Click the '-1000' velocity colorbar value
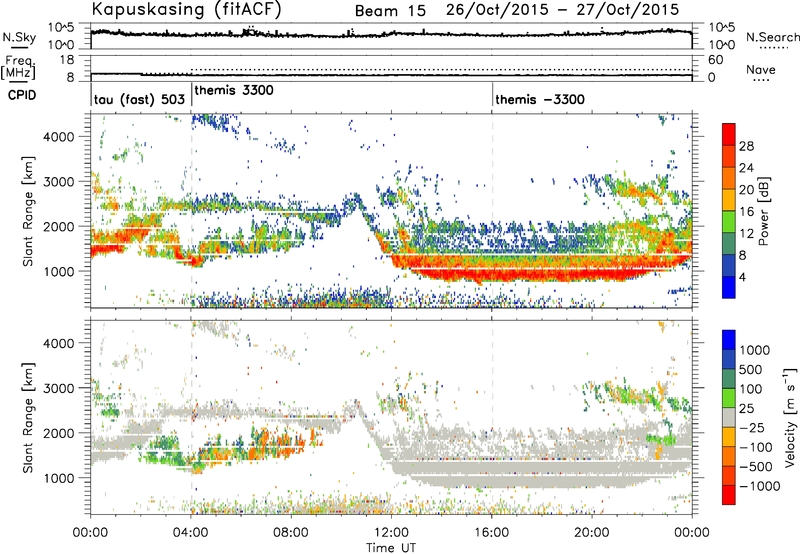 (759, 486)
